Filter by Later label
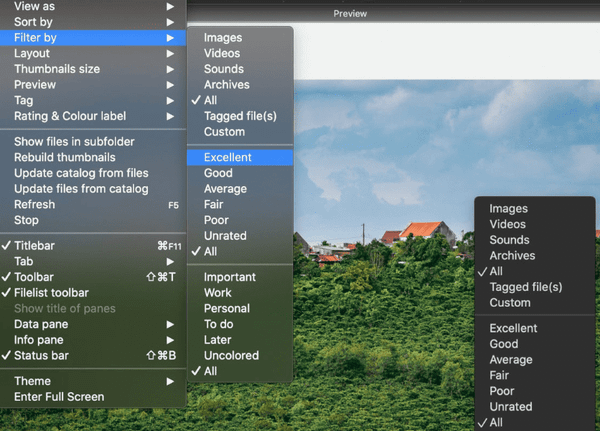This screenshot has height=431, width=600. (240, 340)
